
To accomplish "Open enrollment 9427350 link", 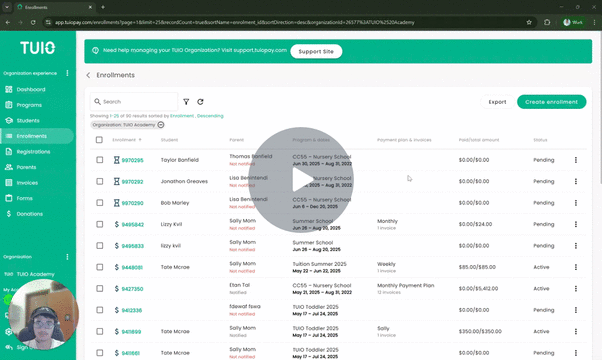I will 132,289.
